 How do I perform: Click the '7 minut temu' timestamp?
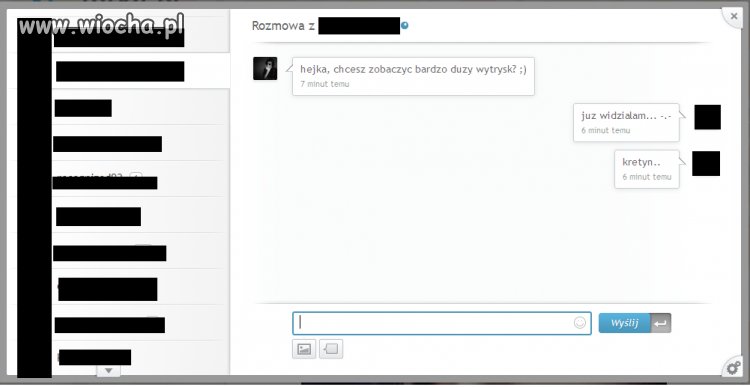click(x=325, y=84)
